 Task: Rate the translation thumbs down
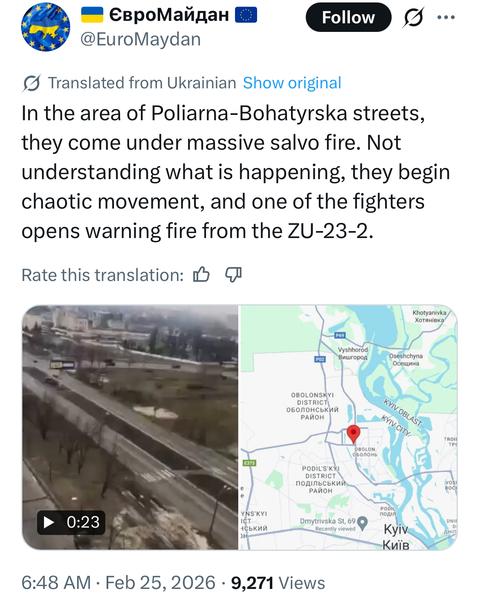[233, 275]
